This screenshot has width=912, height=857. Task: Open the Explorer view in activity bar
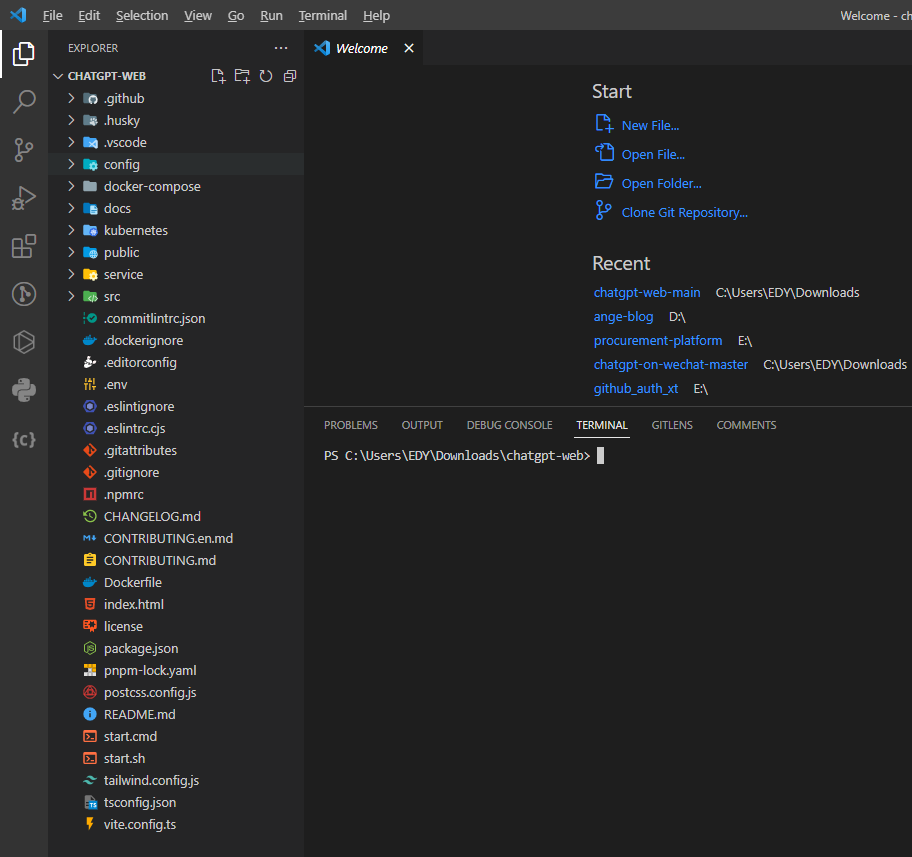click(x=24, y=54)
